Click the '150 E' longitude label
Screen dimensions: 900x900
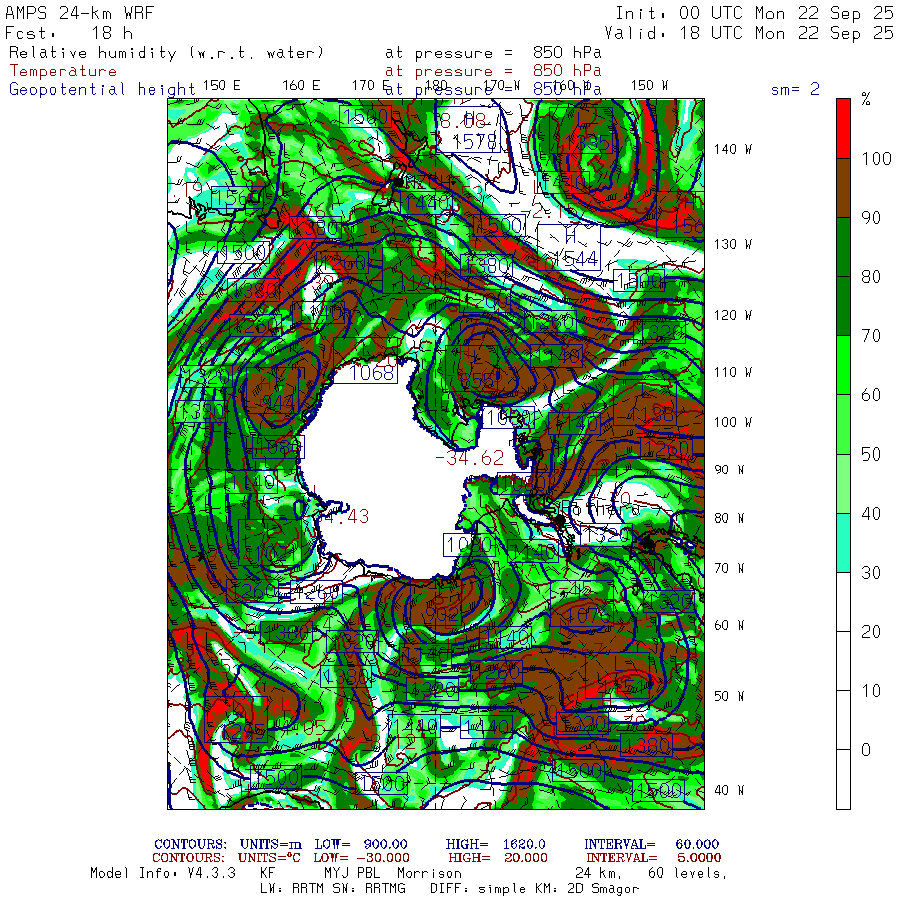pos(222,86)
